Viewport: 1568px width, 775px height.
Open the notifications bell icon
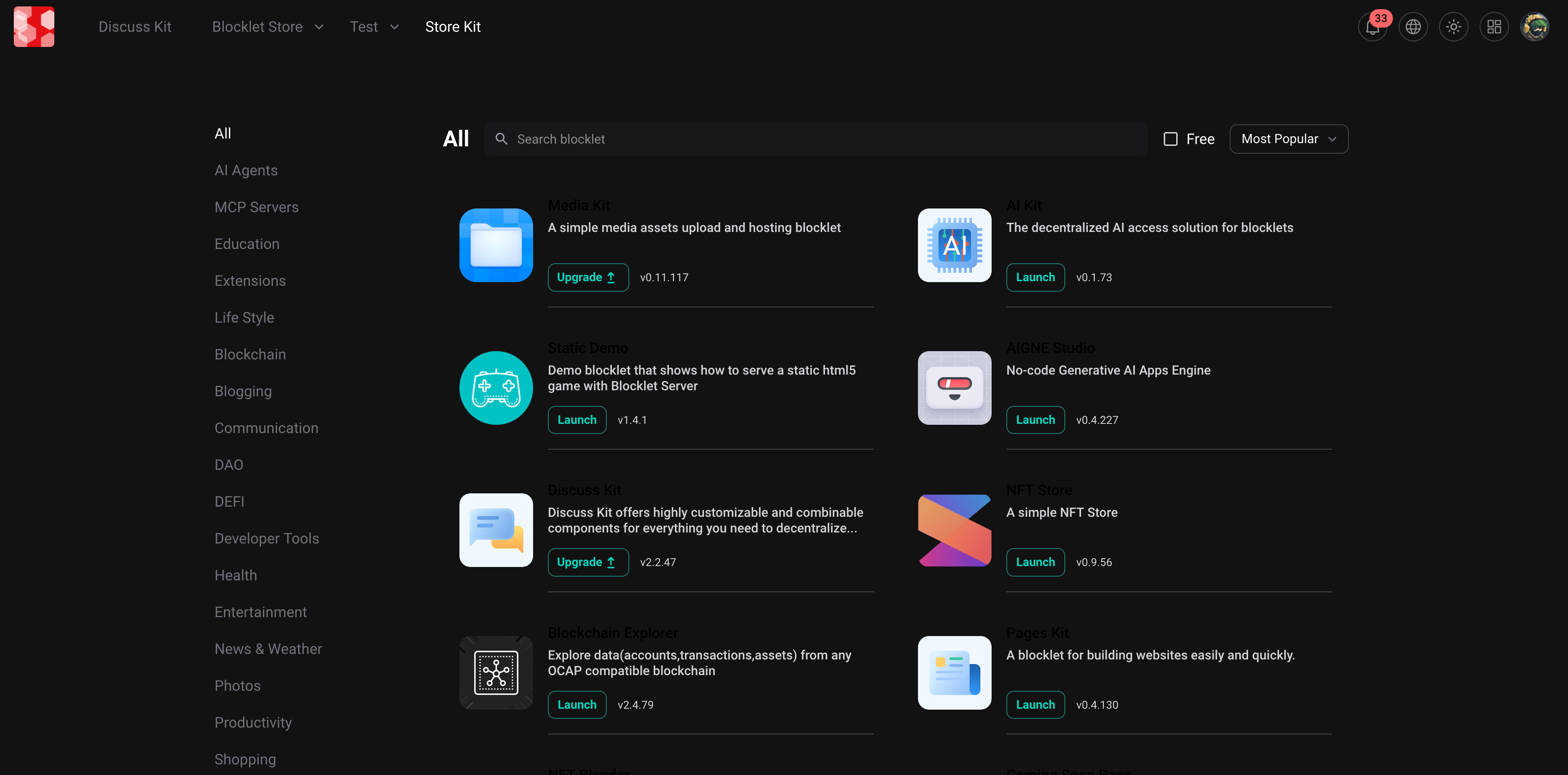[x=1372, y=27]
